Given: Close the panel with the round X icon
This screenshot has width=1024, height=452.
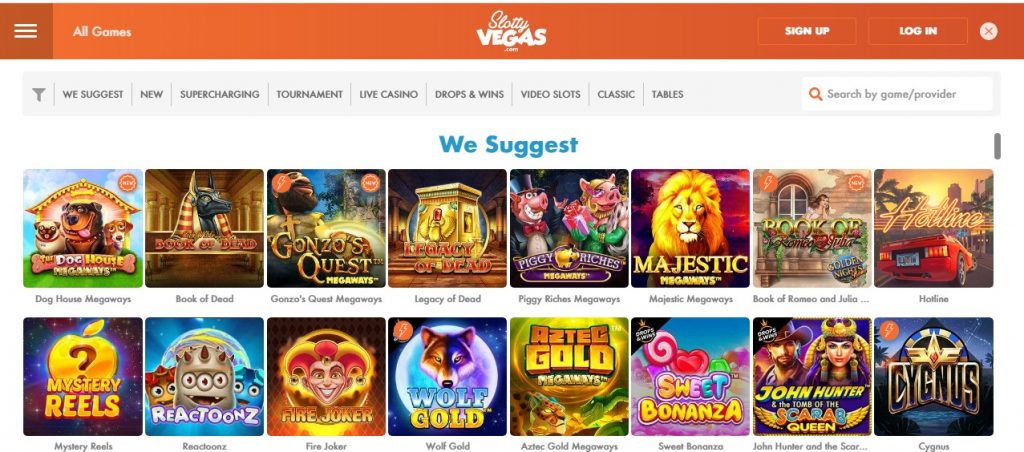Looking at the screenshot, I should 988,31.
